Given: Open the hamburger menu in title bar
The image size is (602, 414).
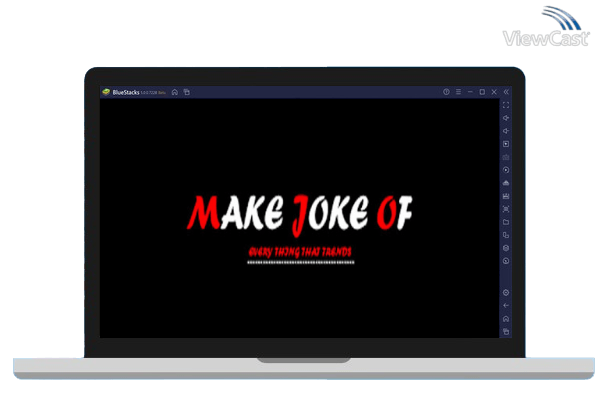Looking at the screenshot, I should pos(458,92).
